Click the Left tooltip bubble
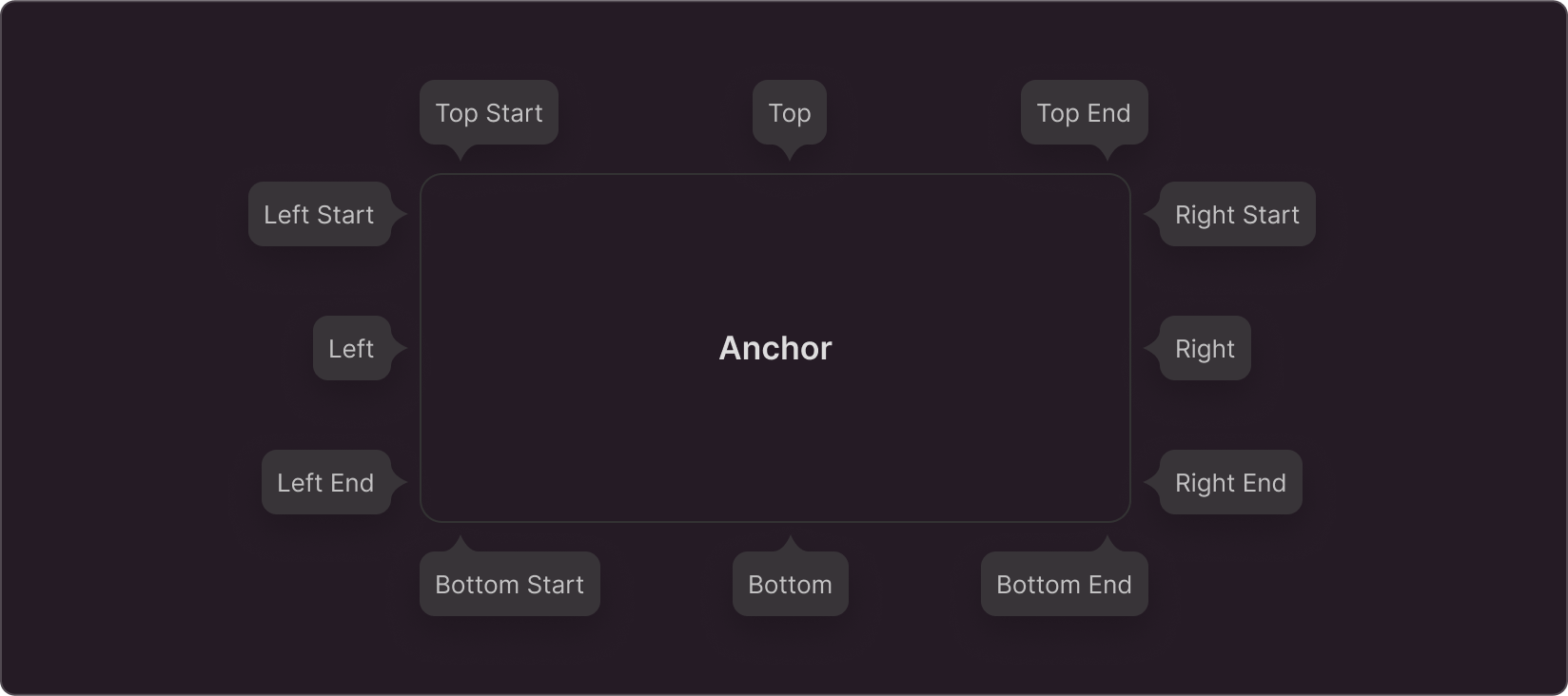 [351, 349]
